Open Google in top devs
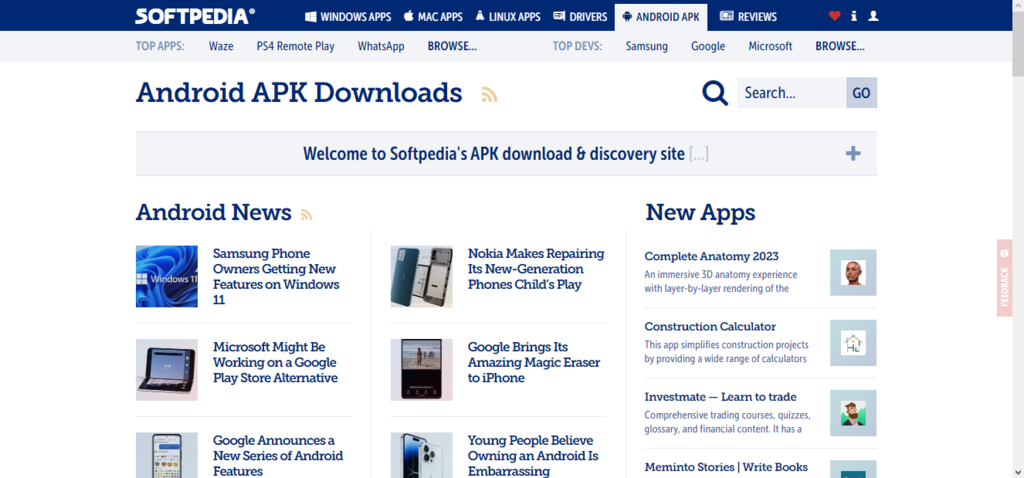This screenshot has height=478, width=1024. click(x=708, y=46)
